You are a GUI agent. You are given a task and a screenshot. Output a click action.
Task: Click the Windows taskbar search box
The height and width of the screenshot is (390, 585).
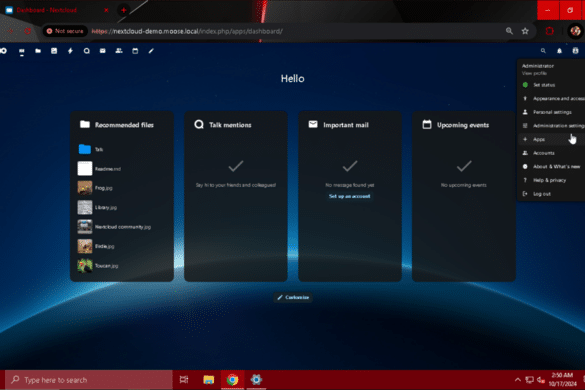(x=88, y=380)
